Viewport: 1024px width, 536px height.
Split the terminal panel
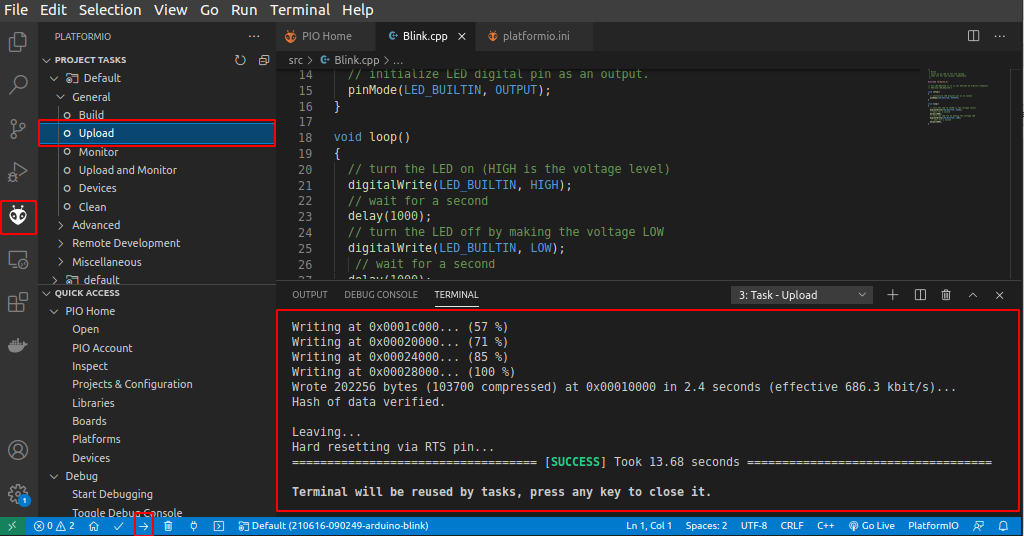(x=920, y=295)
